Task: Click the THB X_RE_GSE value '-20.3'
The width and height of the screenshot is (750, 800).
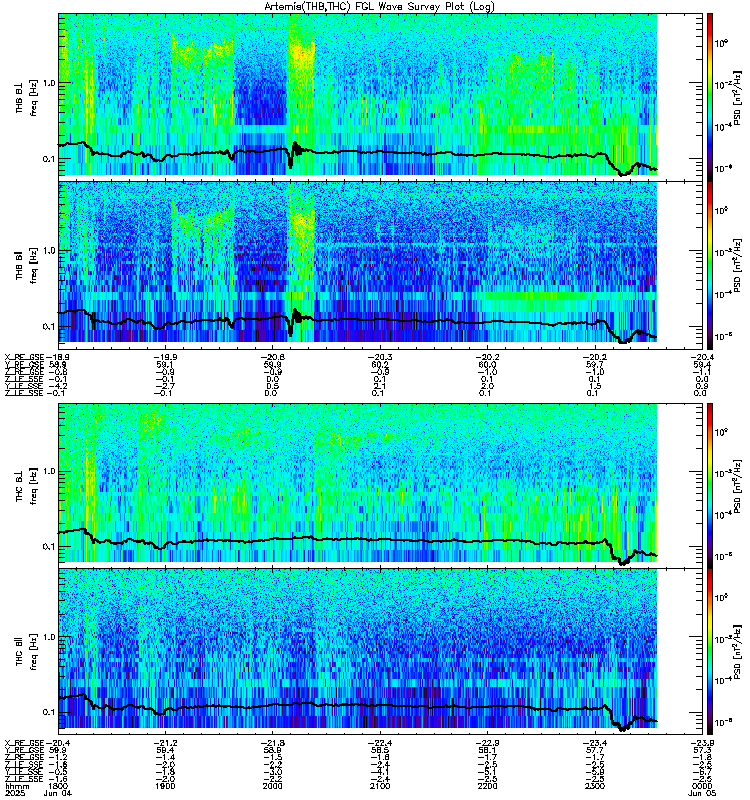Action: click(x=381, y=357)
